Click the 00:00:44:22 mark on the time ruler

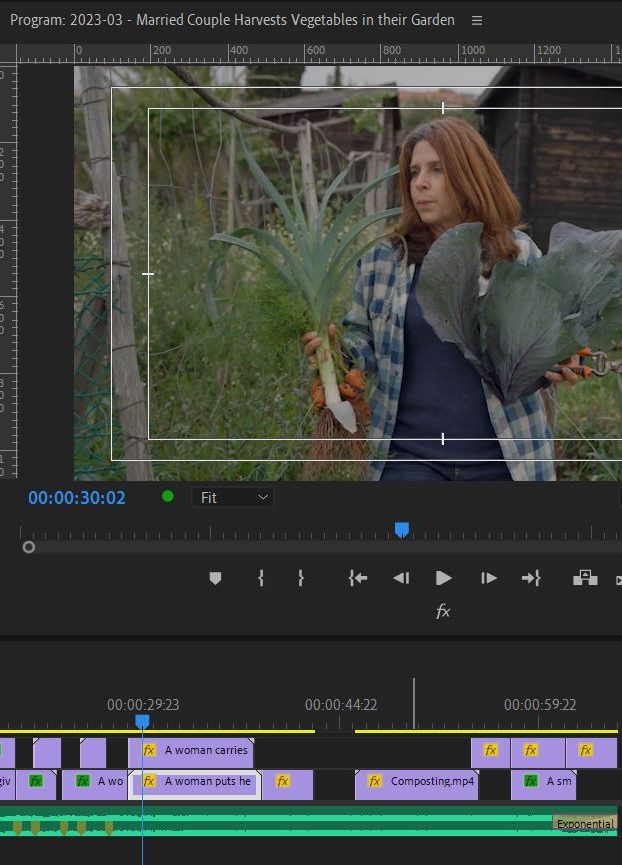341,704
